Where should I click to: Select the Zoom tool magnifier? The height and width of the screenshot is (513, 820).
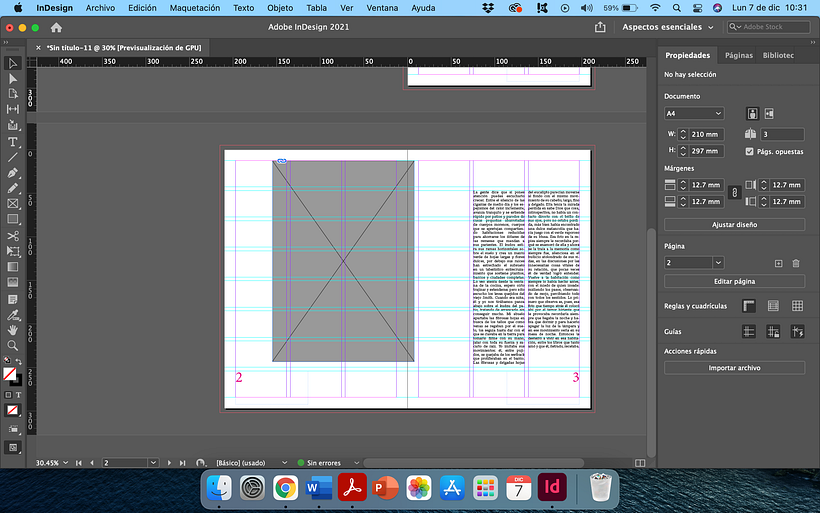13,345
